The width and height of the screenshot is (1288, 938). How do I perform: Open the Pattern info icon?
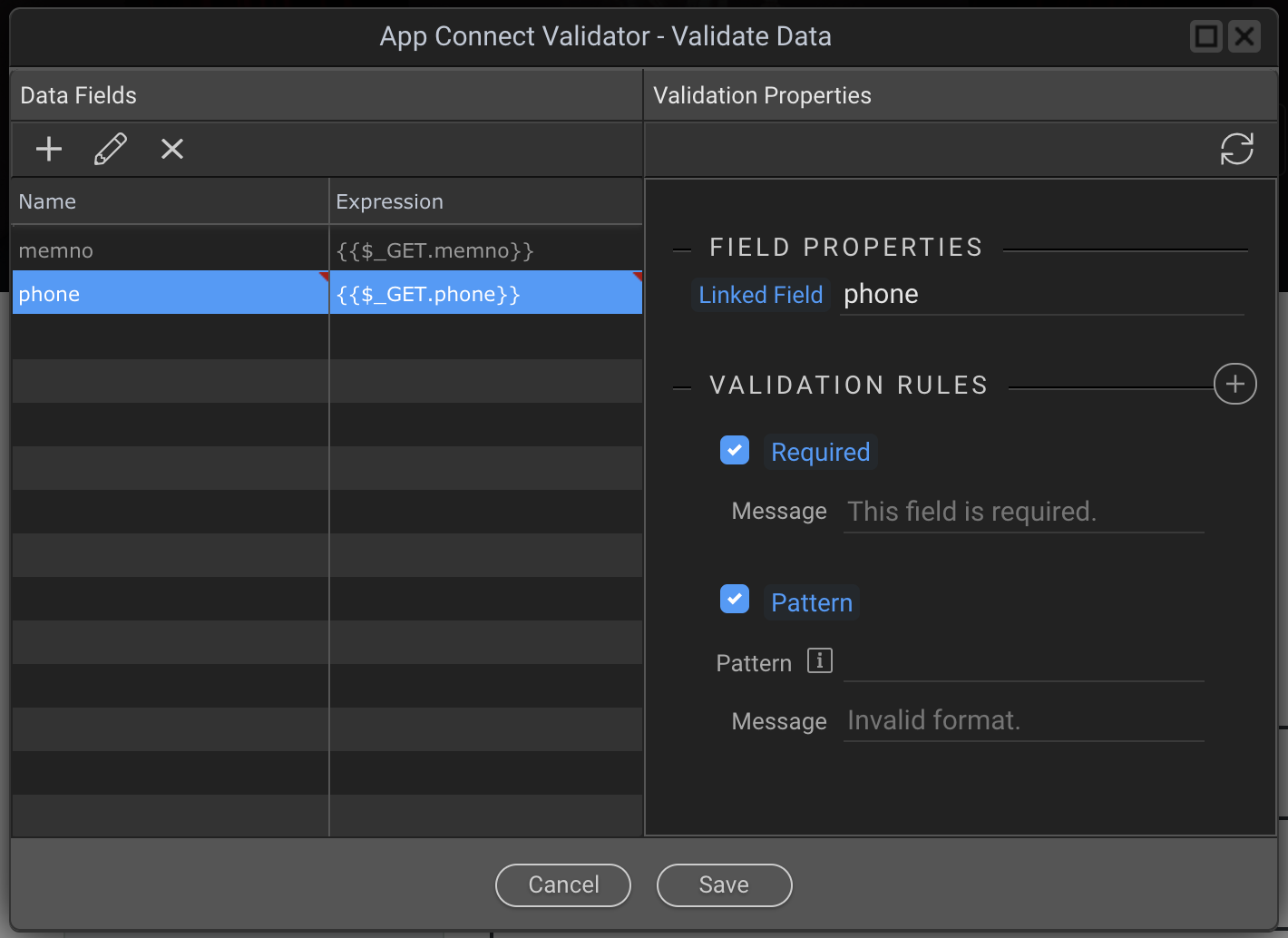click(x=820, y=661)
